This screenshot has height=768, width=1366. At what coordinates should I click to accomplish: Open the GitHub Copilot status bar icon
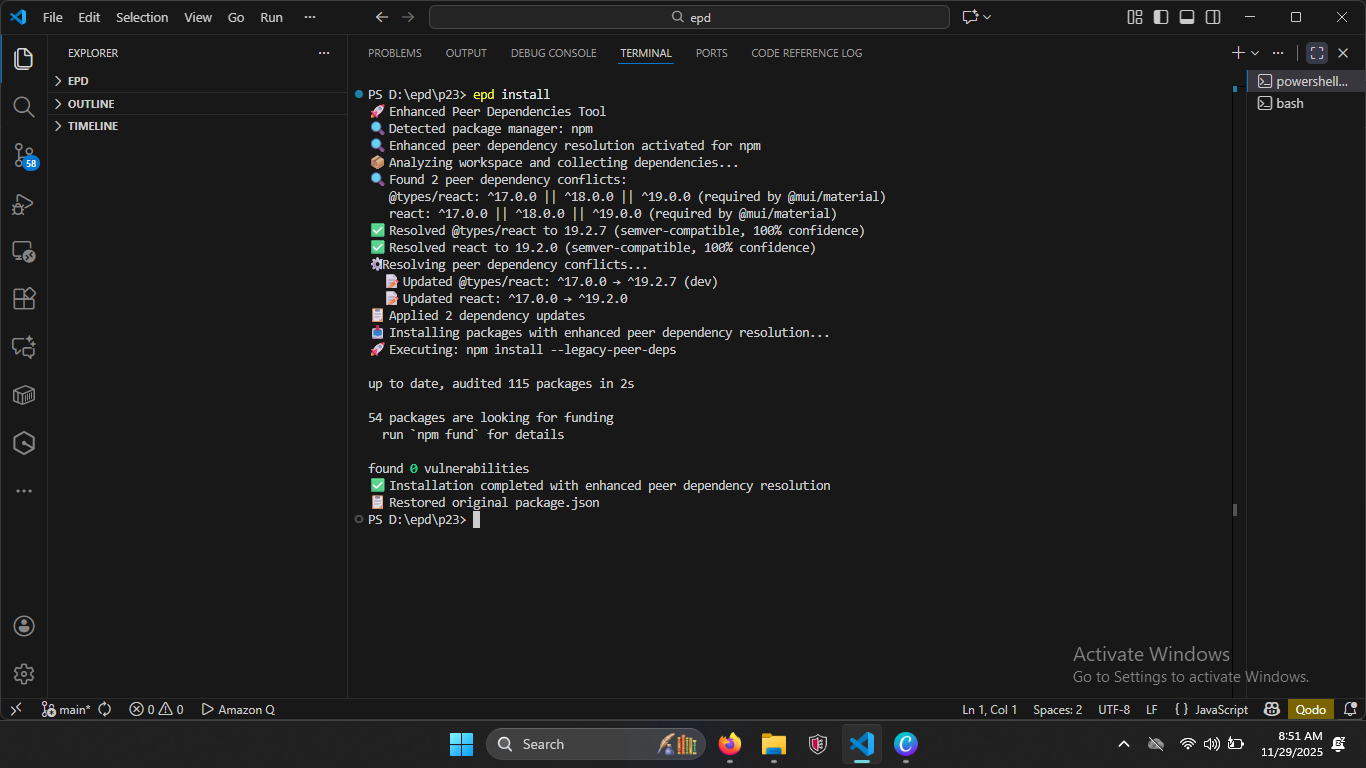[1271, 709]
